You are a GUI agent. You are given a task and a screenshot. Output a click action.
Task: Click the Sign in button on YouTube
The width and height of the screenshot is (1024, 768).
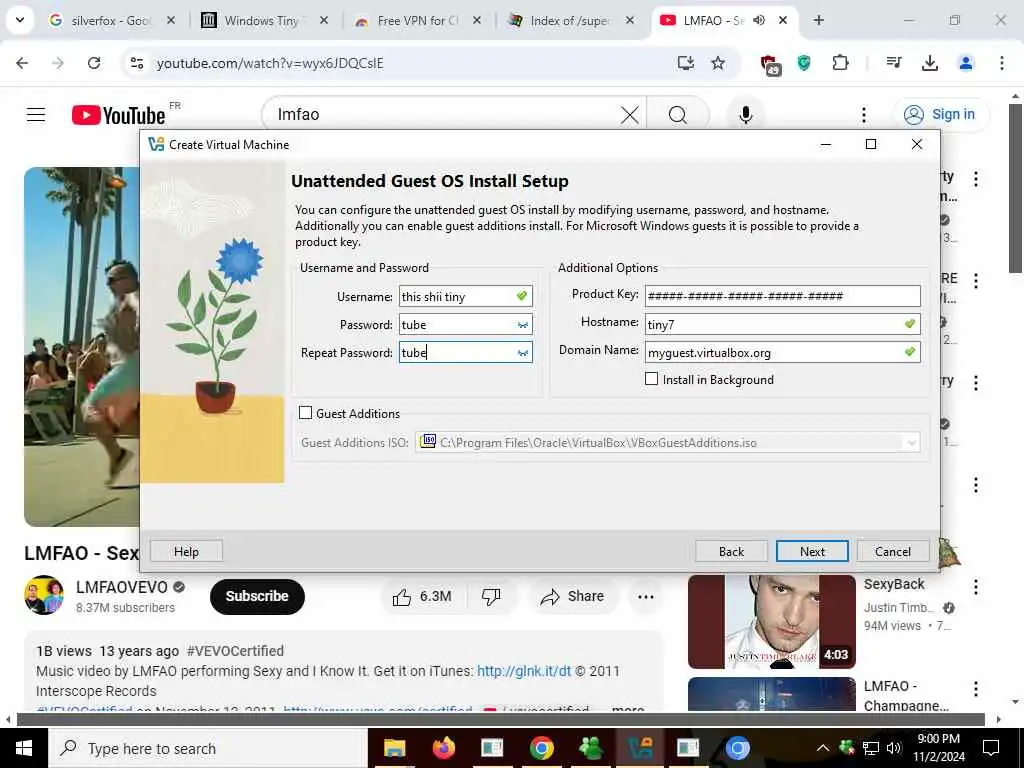pyautogui.click(x=941, y=115)
